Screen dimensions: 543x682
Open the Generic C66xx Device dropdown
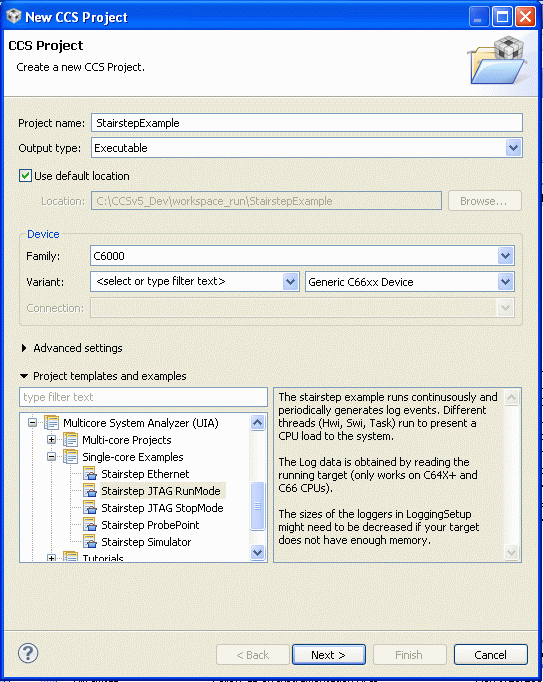tap(505, 282)
